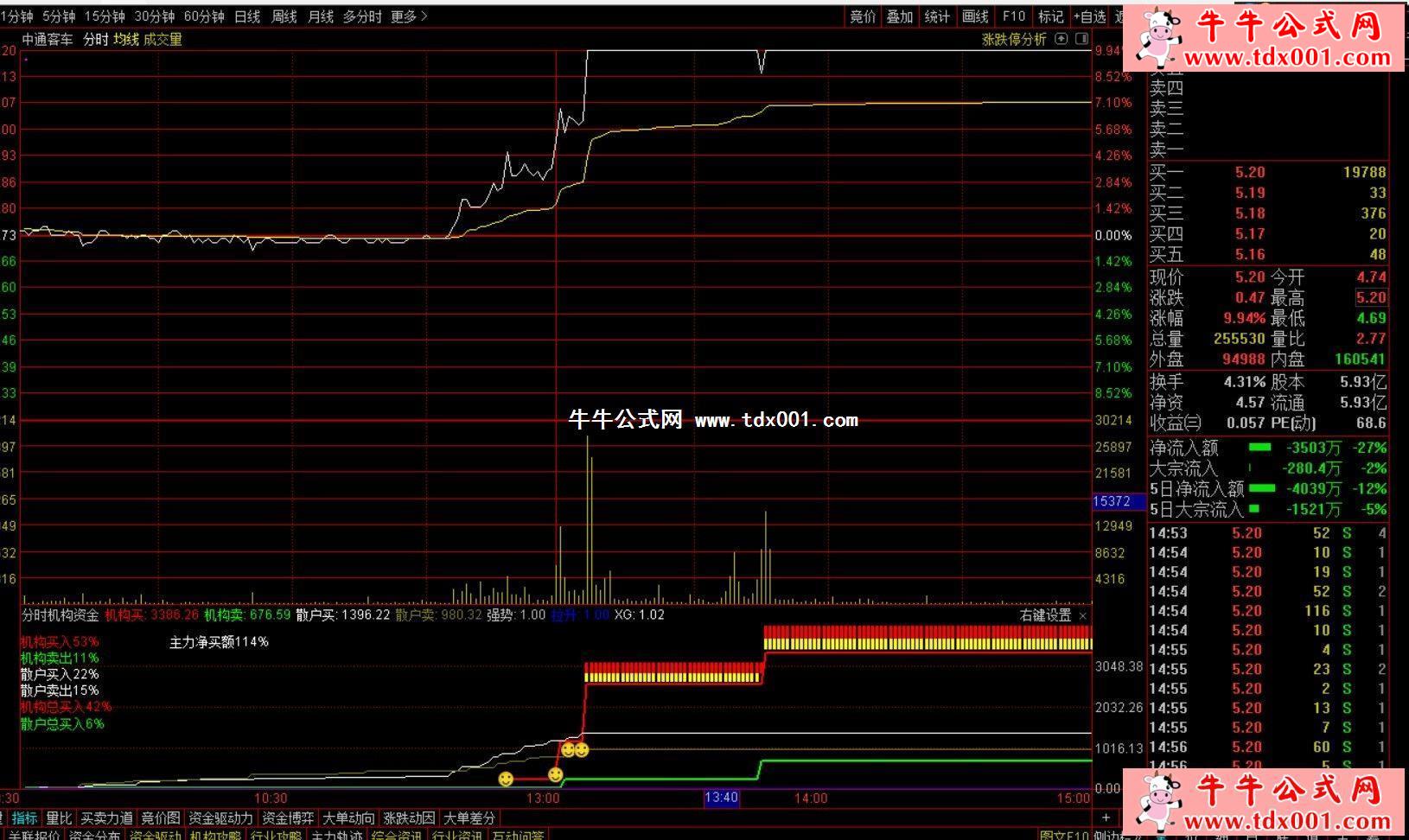Toggle the 均线 average line display
Image resolution: width=1409 pixels, height=840 pixels.
[x=126, y=40]
